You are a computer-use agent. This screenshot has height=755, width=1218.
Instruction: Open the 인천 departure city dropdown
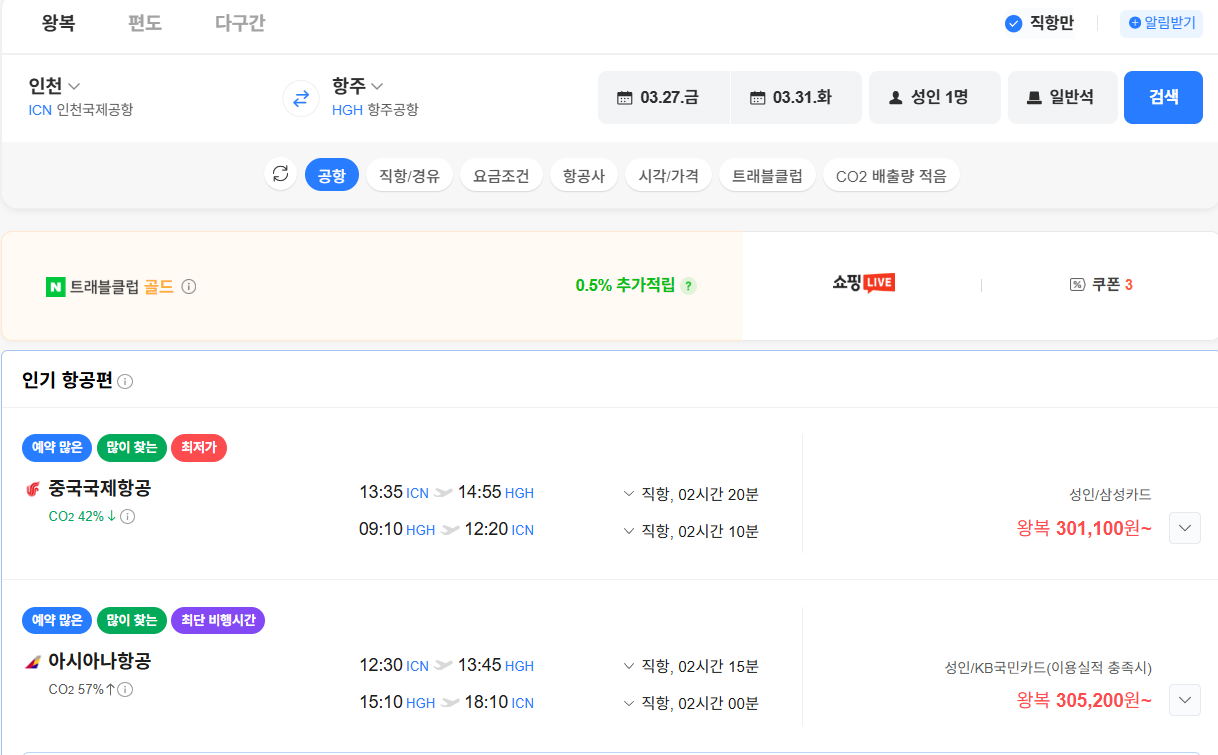(55, 86)
